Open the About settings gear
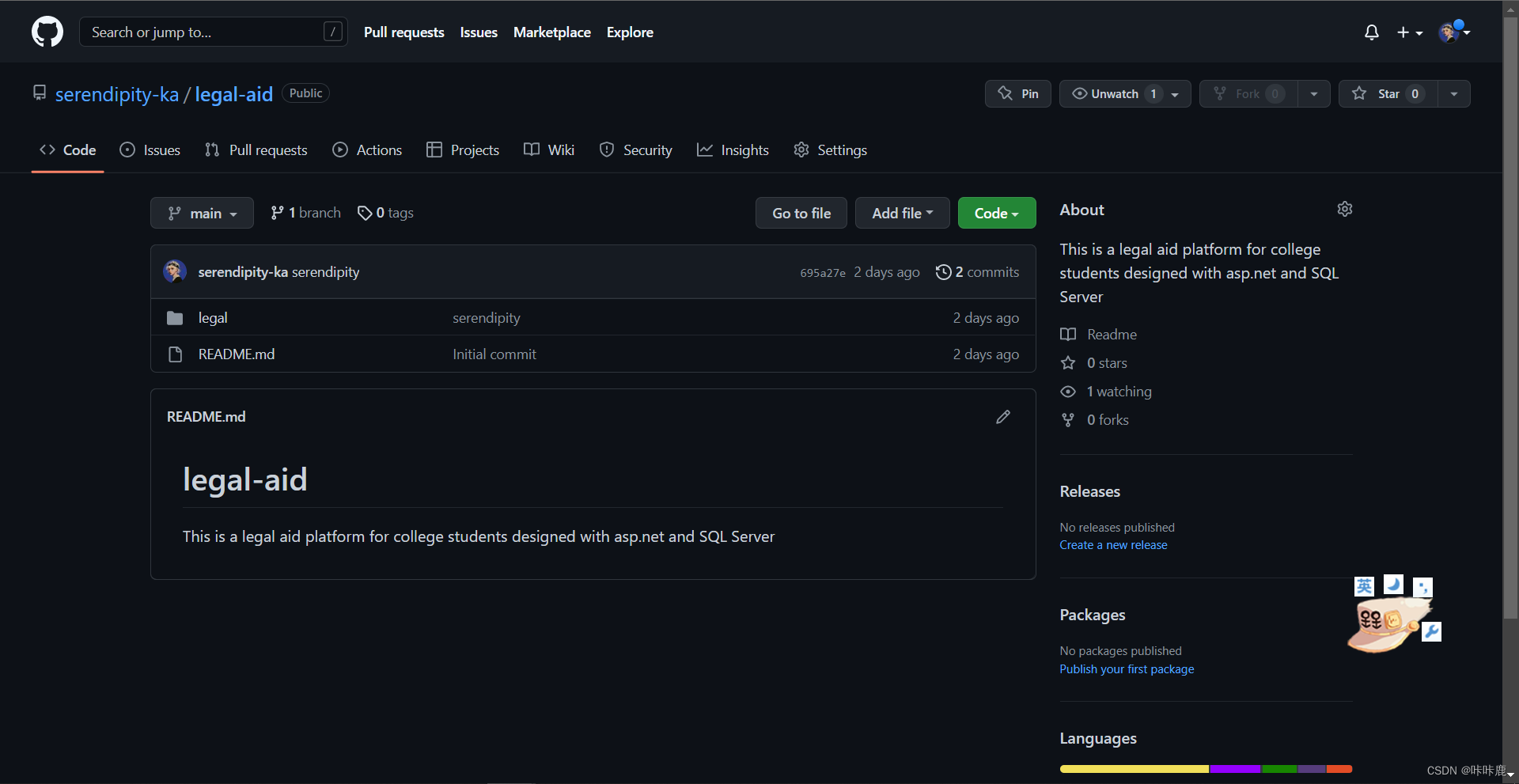The image size is (1519, 784). point(1345,209)
